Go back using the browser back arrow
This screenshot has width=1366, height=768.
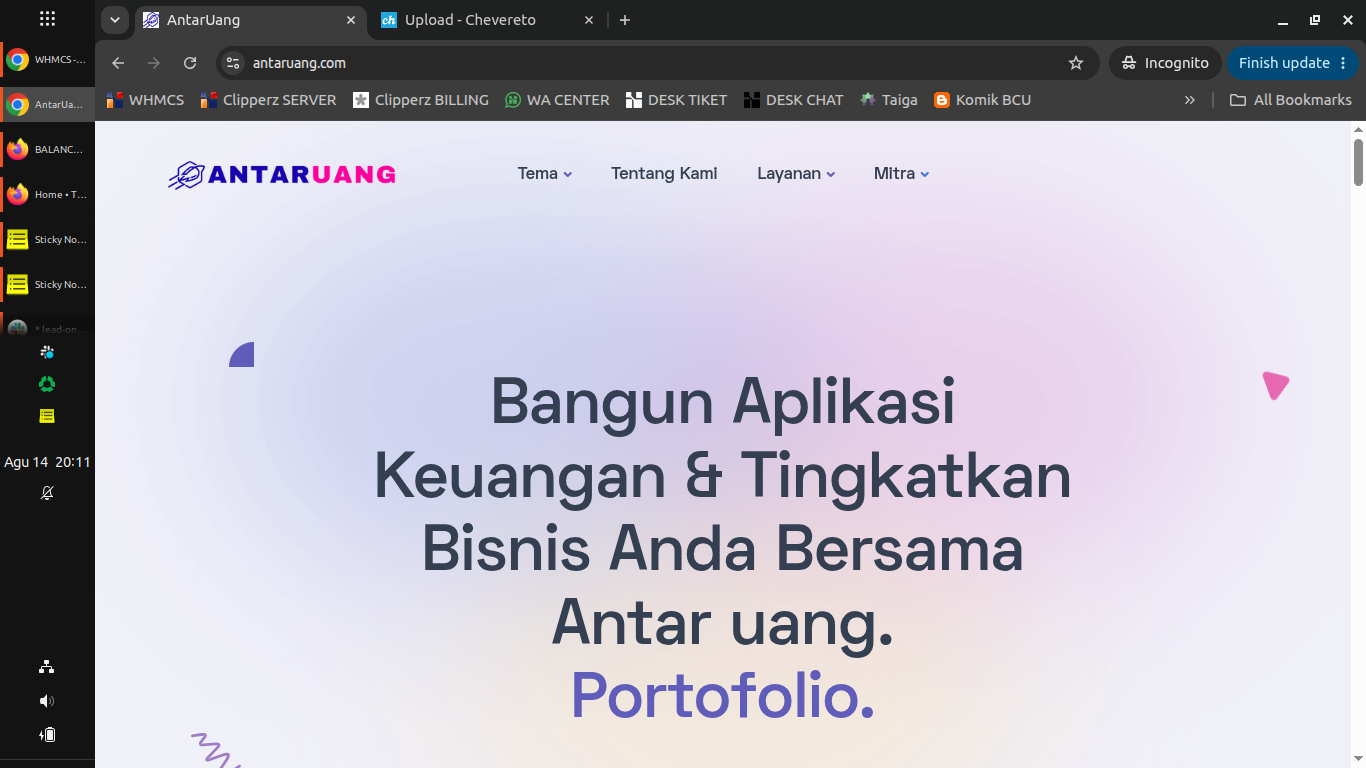pyautogui.click(x=118, y=63)
